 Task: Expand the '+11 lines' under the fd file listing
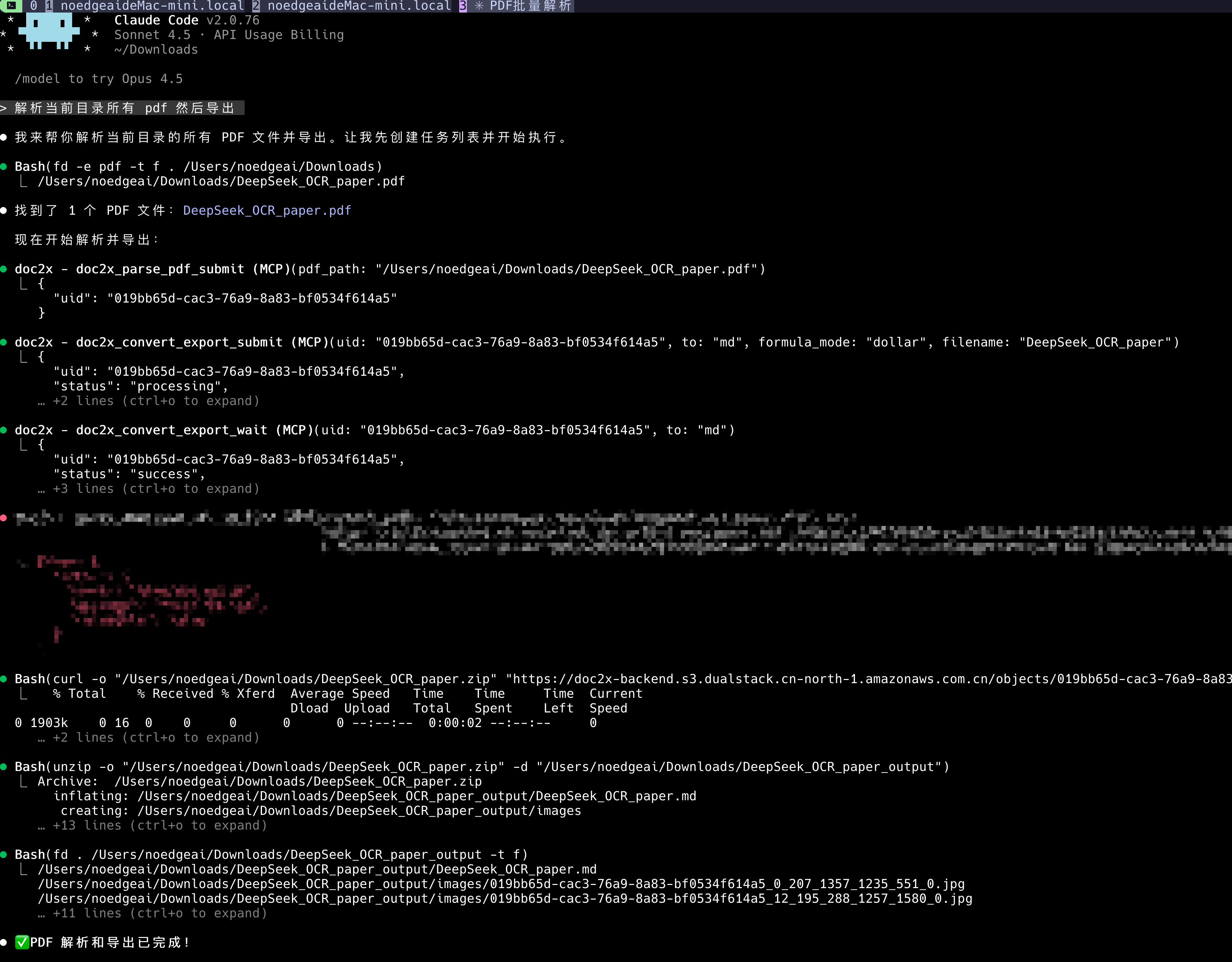click(152, 913)
